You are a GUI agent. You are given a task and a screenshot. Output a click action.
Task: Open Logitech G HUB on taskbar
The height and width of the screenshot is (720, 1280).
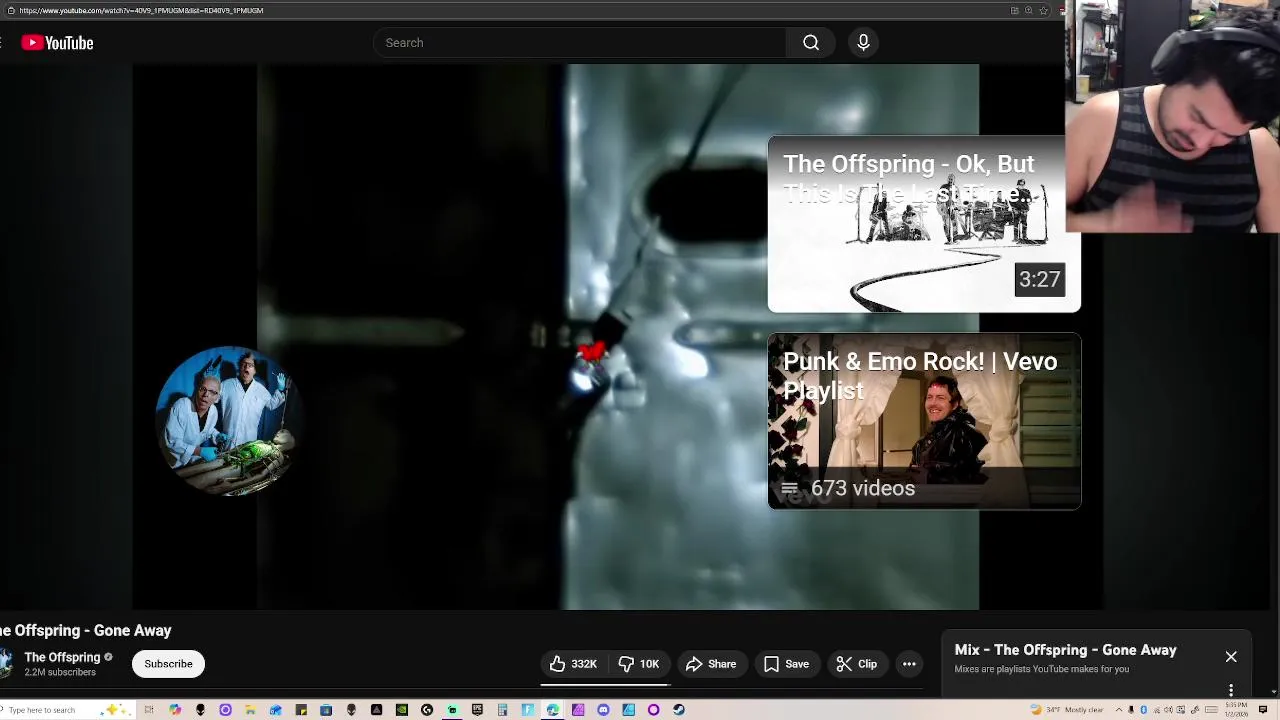tap(427, 710)
